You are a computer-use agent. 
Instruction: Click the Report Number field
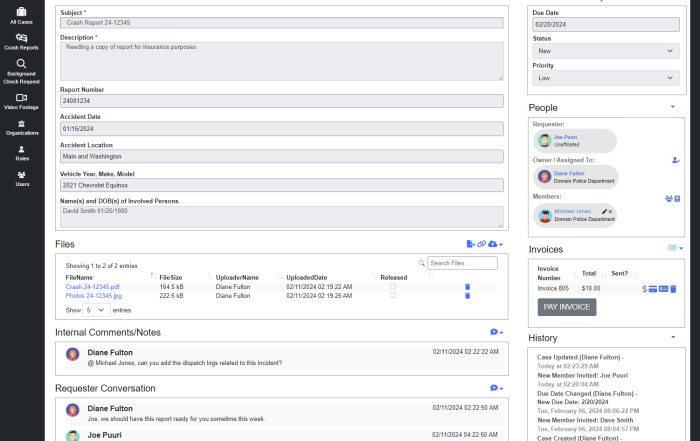(x=282, y=101)
